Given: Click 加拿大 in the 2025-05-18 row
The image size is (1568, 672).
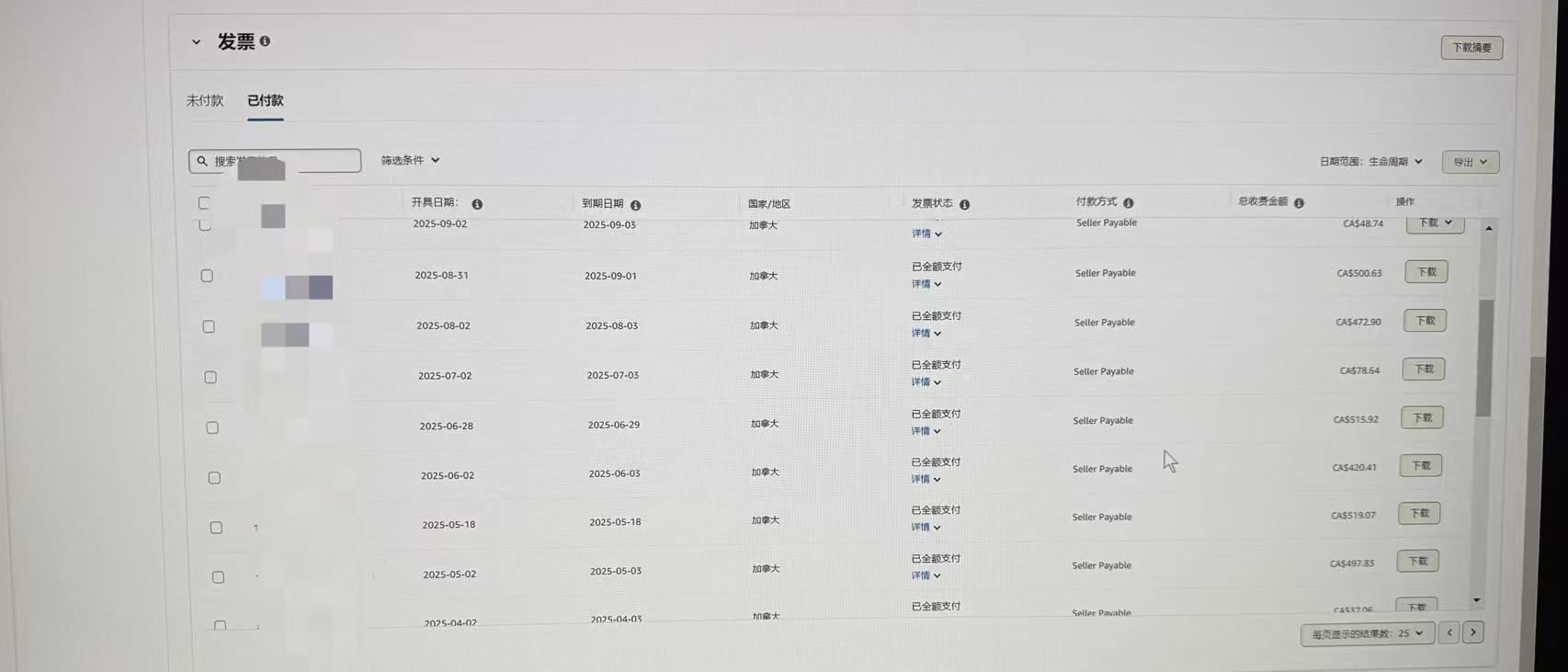Looking at the screenshot, I should point(766,520).
